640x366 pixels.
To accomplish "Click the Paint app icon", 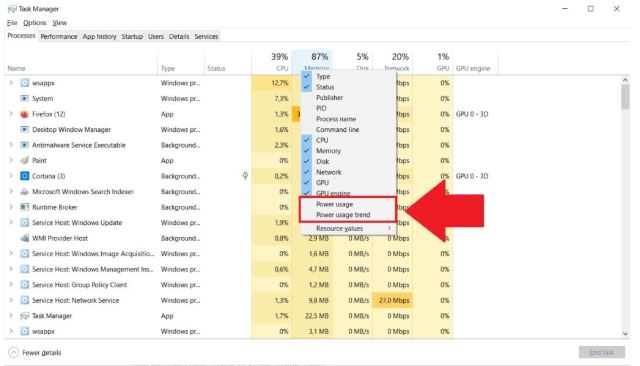I will click(x=24, y=160).
